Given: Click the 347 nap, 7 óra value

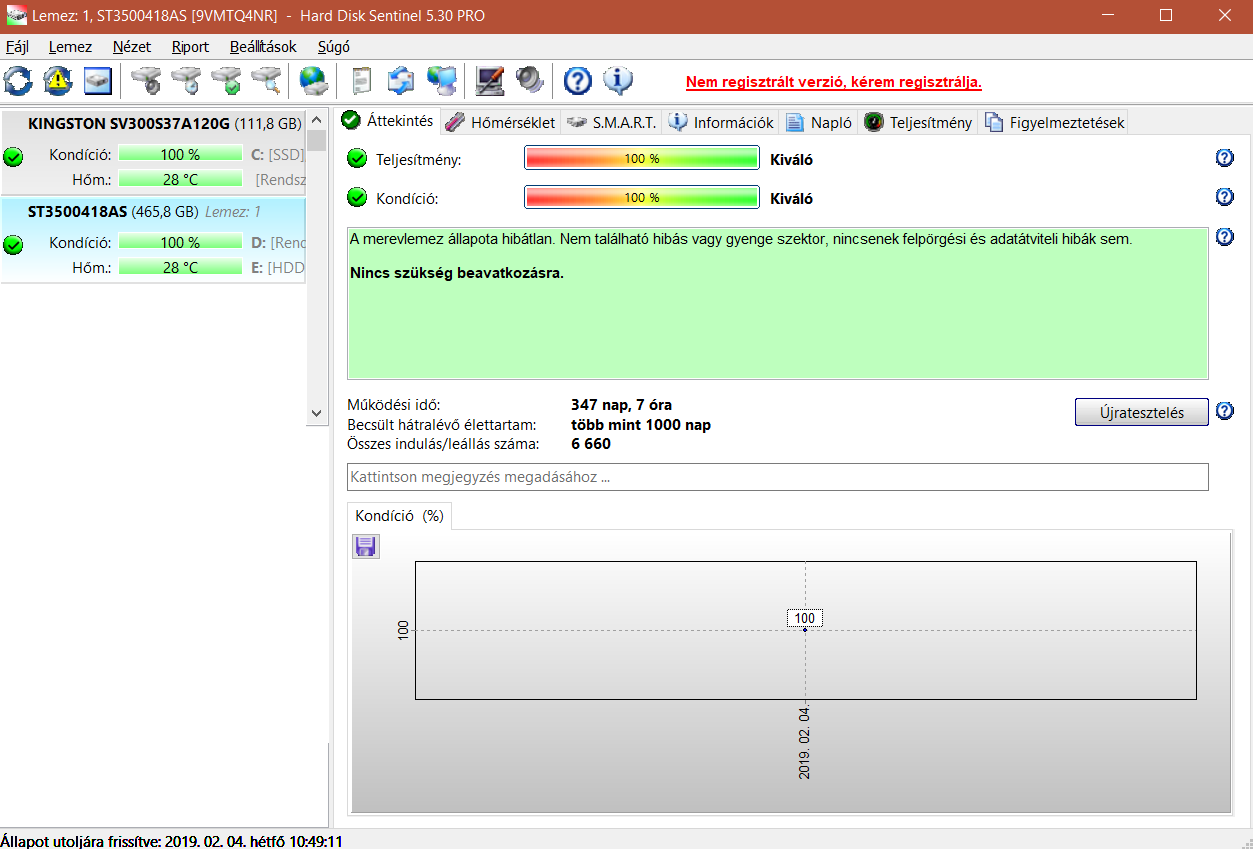Looking at the screenshot, I should click(x=621, y=405).
